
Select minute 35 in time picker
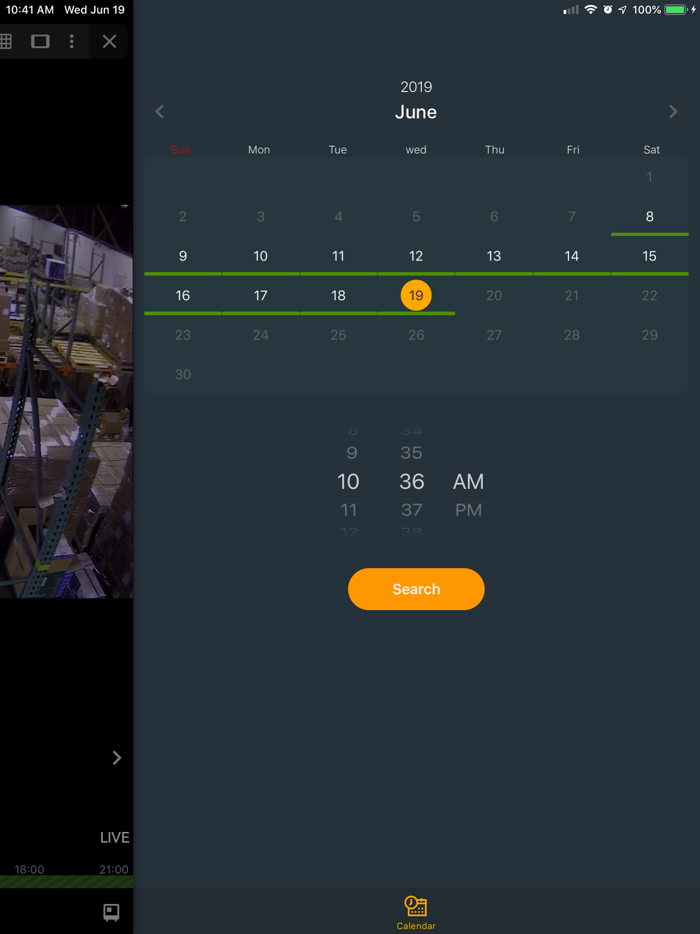point(411,453)
